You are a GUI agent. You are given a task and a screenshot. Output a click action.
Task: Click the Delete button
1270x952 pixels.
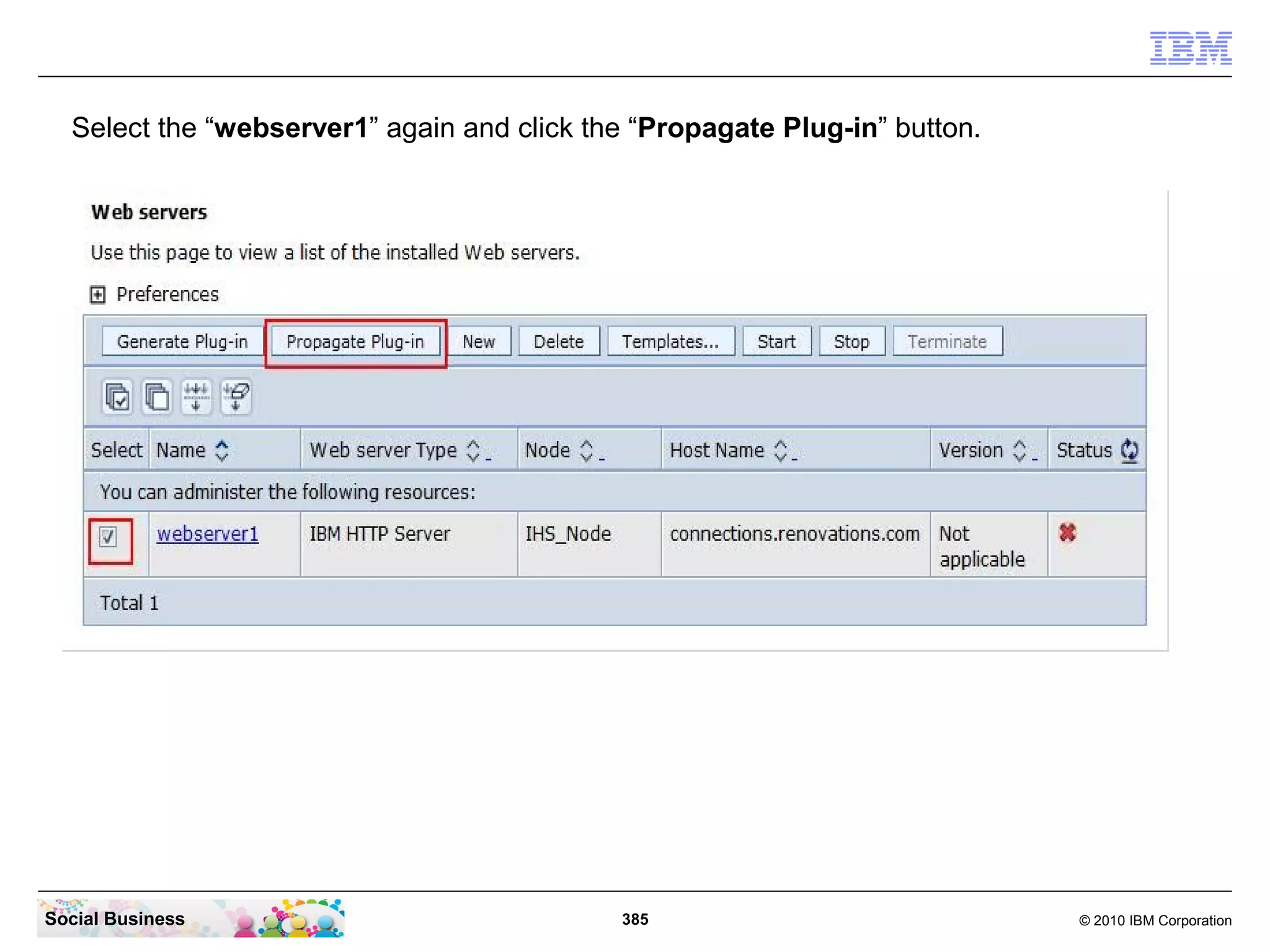[559, 342]
